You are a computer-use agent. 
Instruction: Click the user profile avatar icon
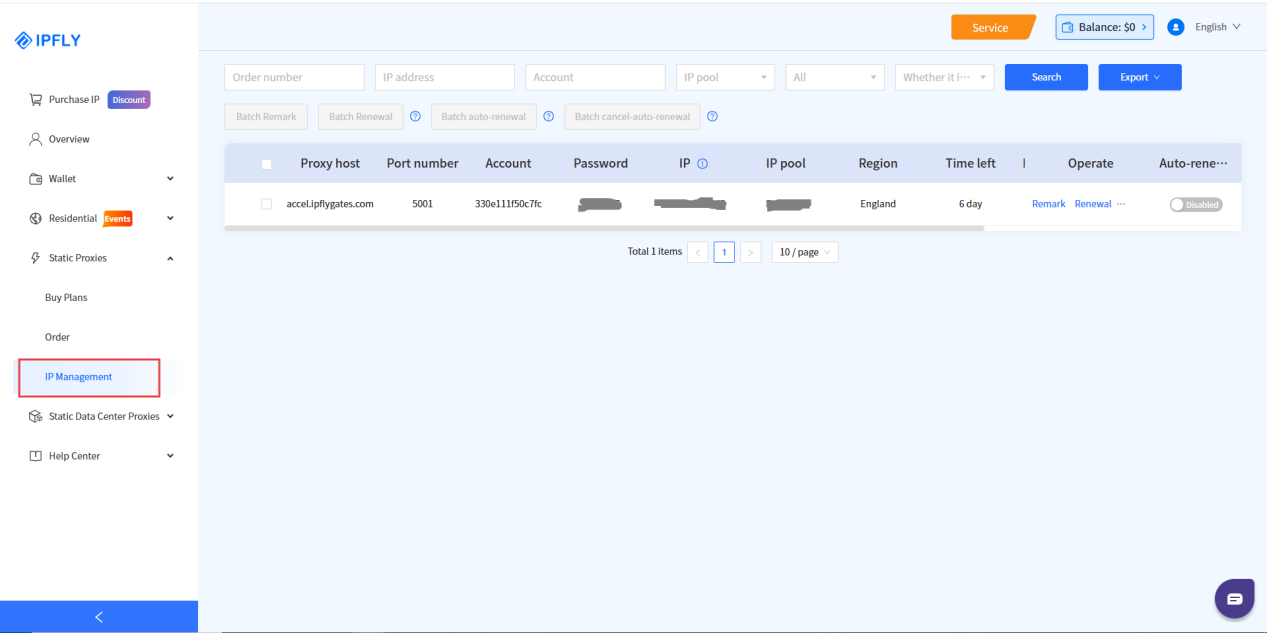tap(1175, 27)
